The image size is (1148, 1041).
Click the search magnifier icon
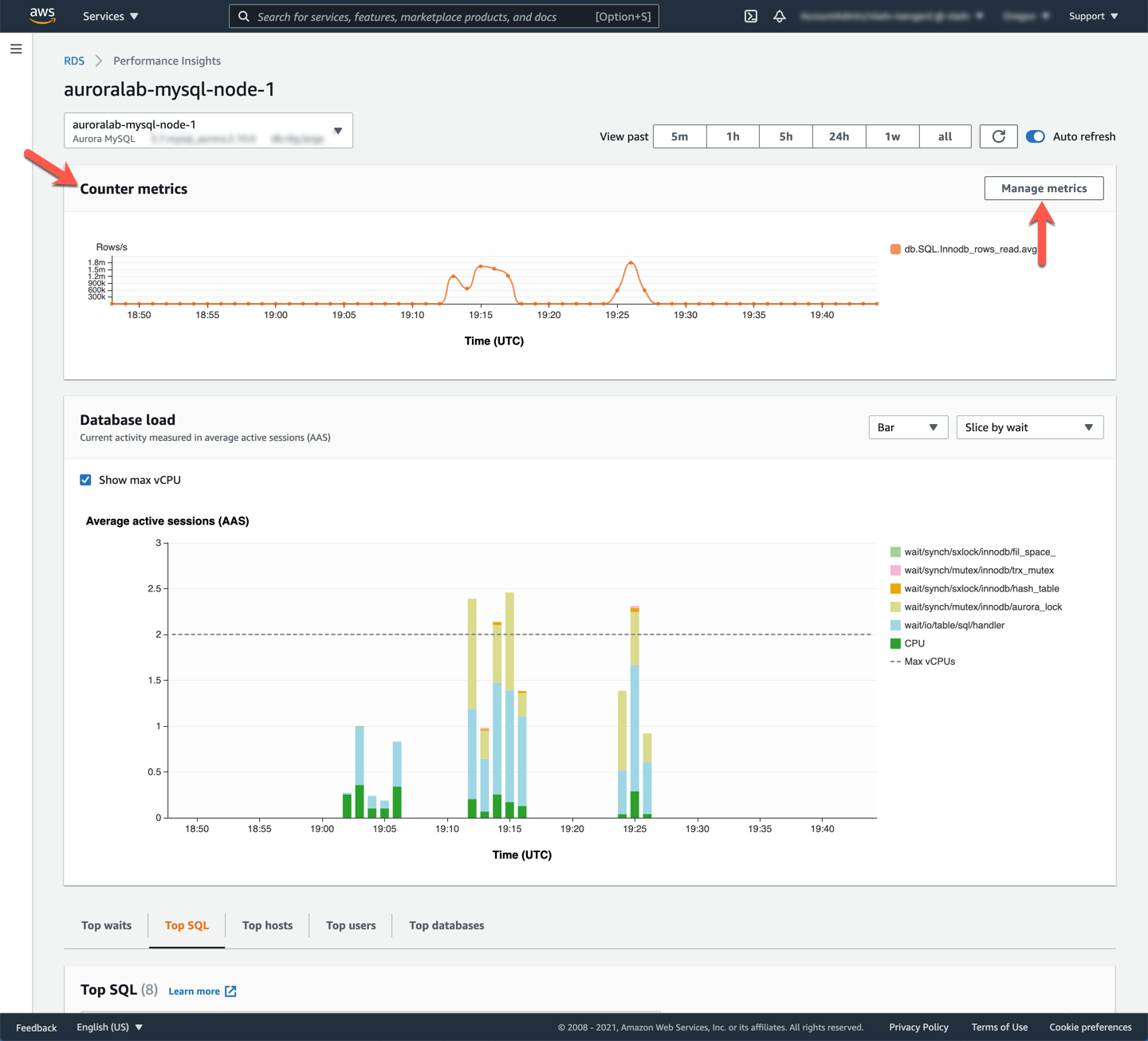(x=244, y=17)
